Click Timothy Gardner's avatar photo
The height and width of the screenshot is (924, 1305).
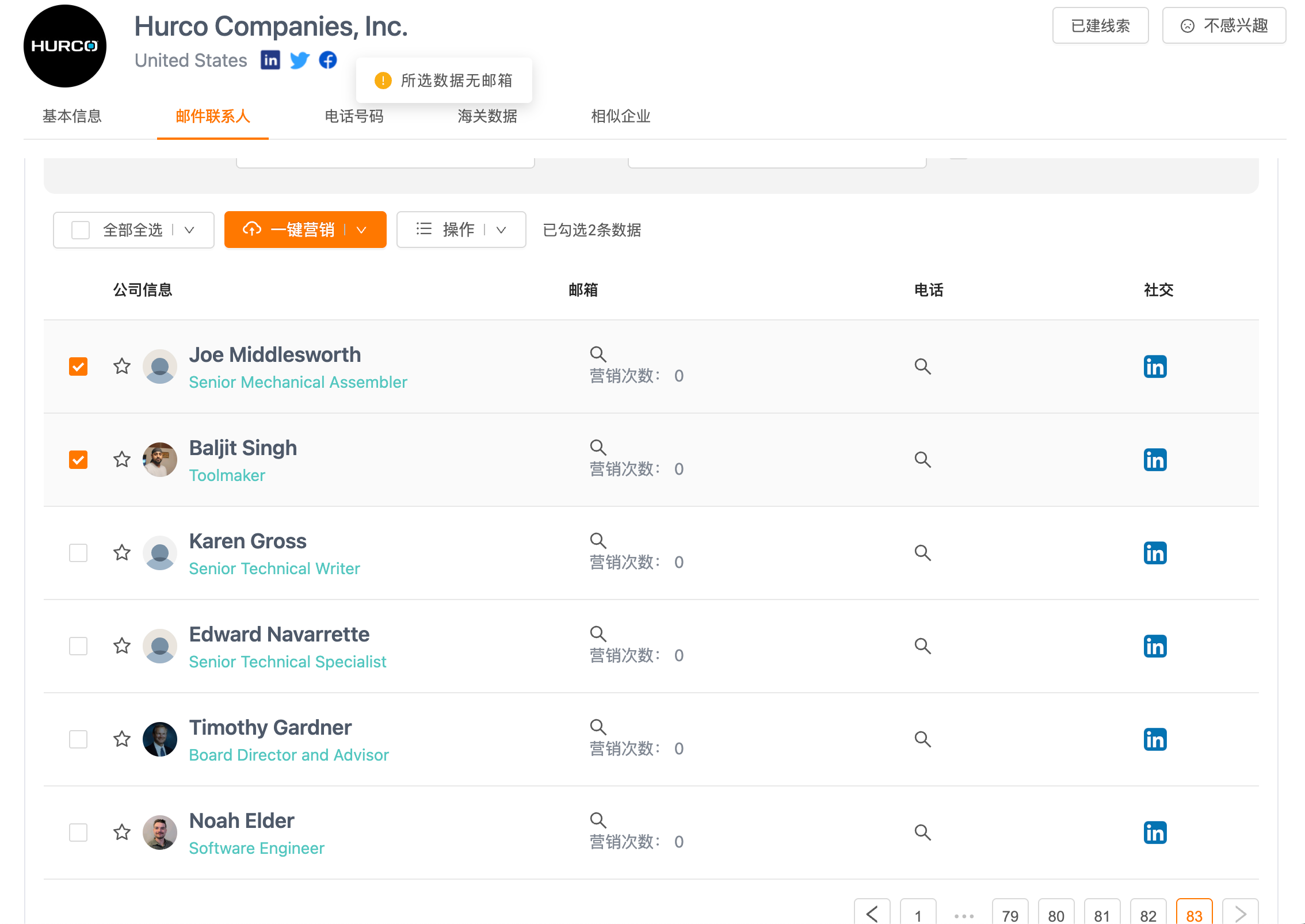(x=160, y=739)
